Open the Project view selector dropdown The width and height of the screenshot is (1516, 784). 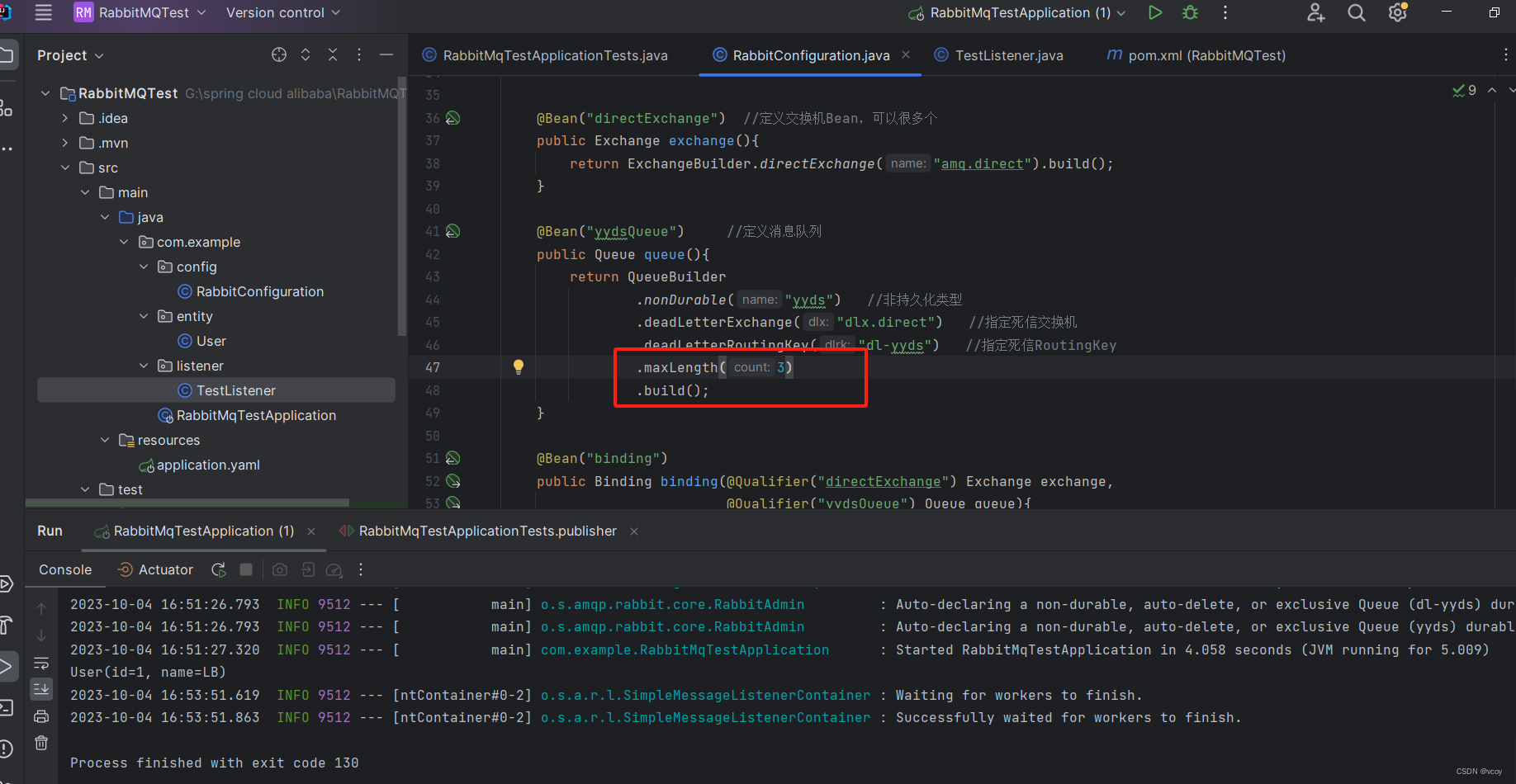[x=70, y=55]
